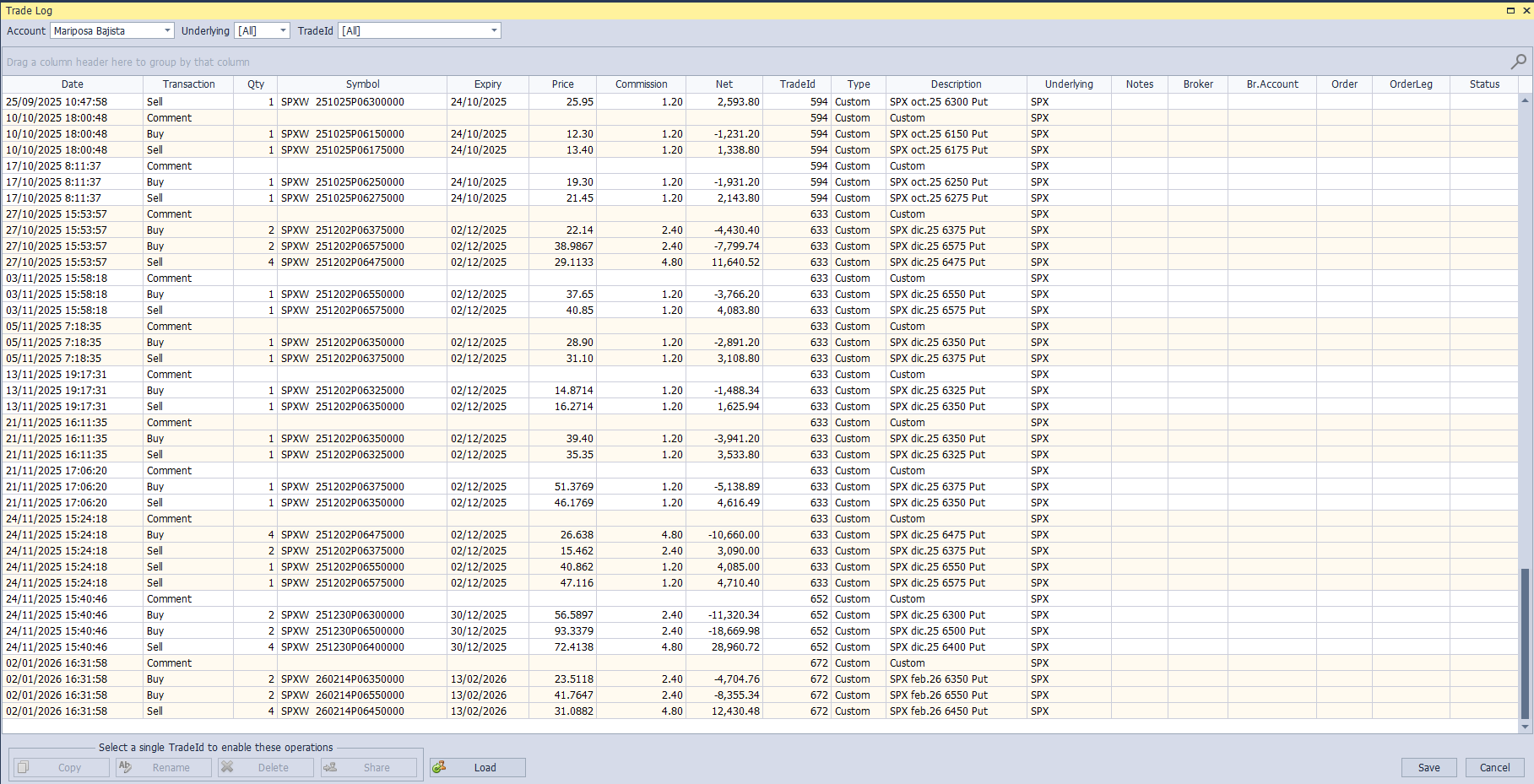The width and height of the screenshot is (1534, 784).
Task: Sort by the Date column header
Action: point(73,84)
